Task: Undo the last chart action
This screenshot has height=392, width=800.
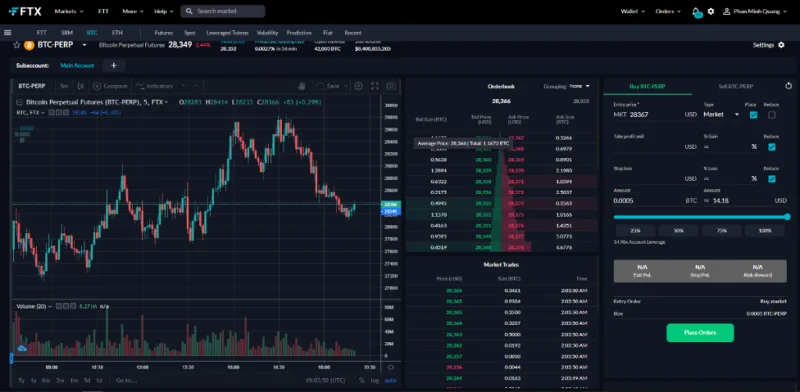Action: tap(185, 86)
